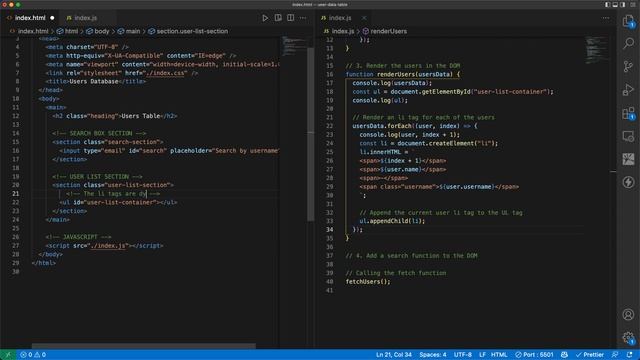Open More Actions for the left editor group
This screenshot has height=360, width=640.
tap(303, 18)
